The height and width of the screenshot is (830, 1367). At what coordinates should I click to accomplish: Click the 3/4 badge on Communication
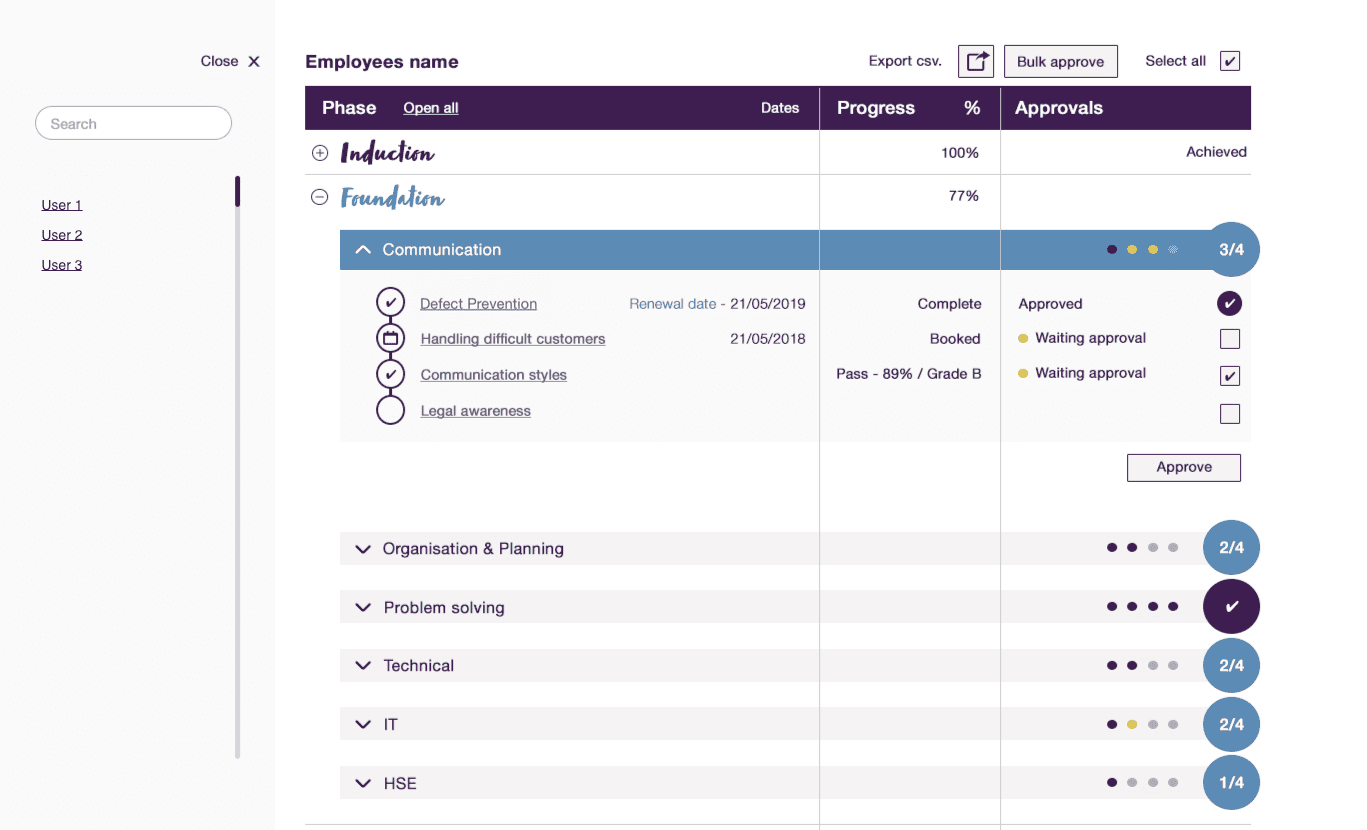click(1231, 250)
